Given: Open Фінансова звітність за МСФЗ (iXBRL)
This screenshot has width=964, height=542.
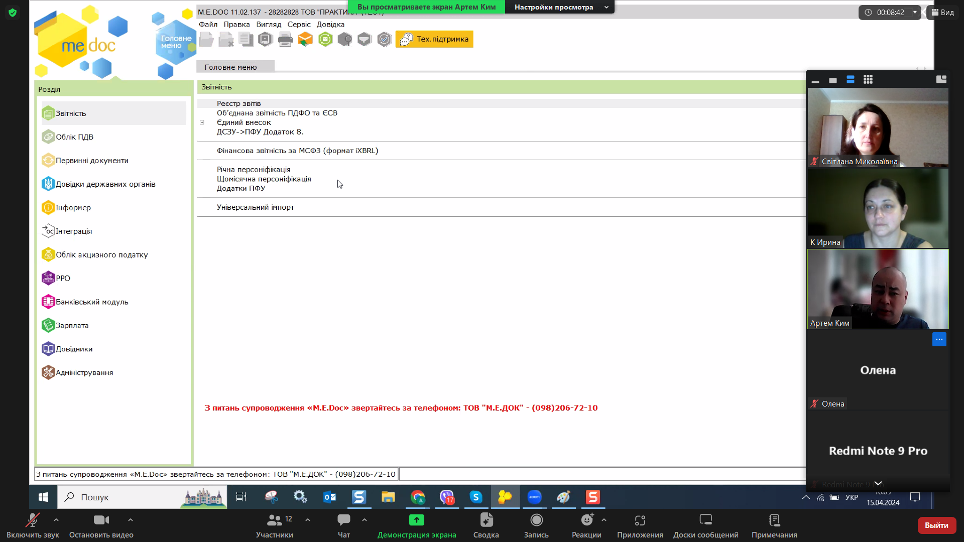Looking at the screenshot, I should [x=297, y=151].
